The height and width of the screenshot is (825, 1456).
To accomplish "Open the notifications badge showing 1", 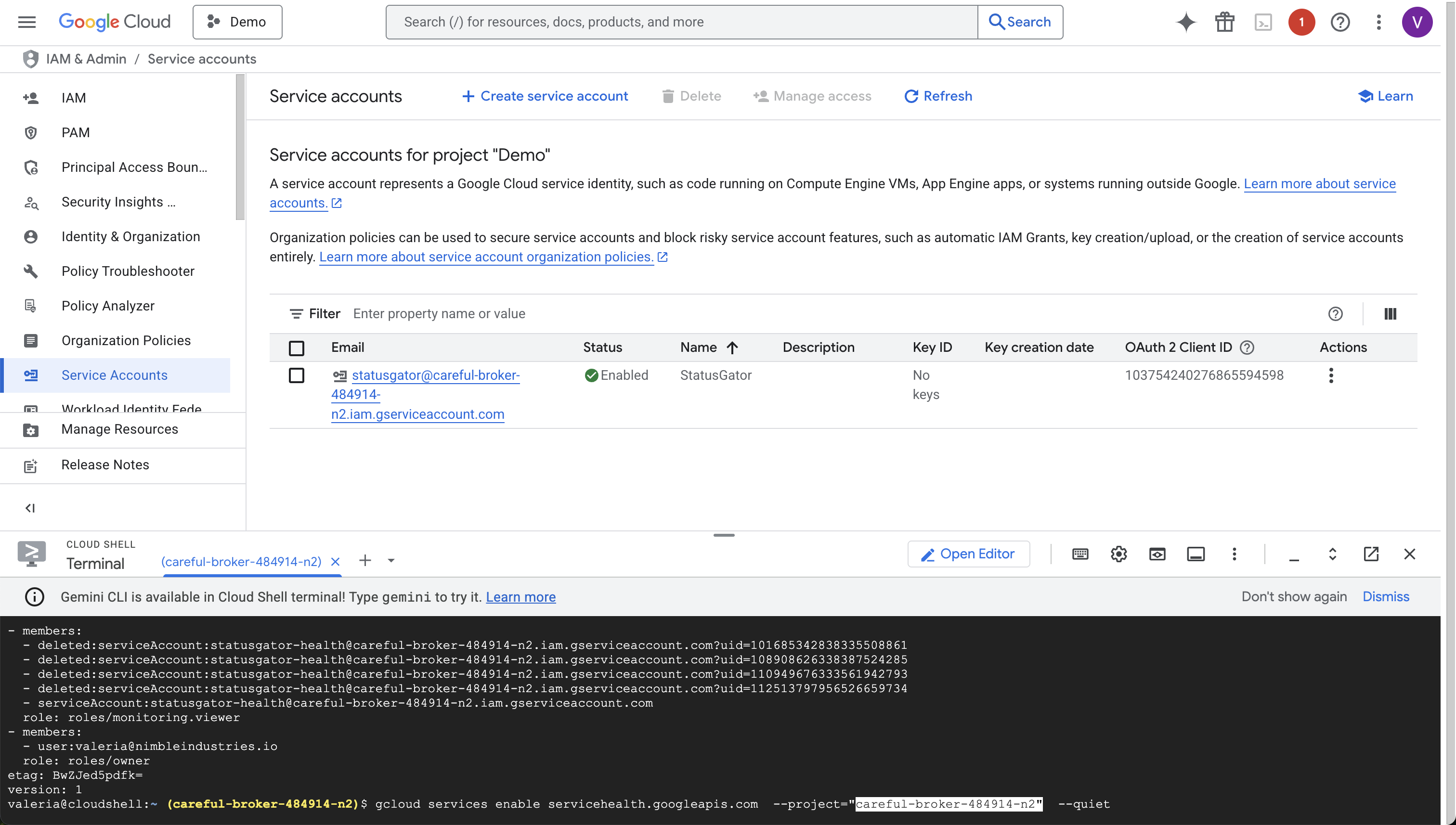I will pyautogui.click(x=1301, y=22).
